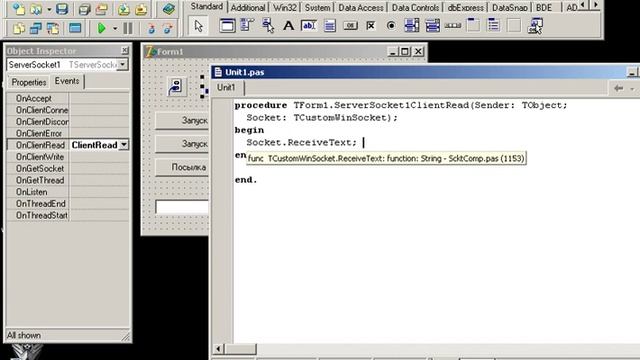
Task: Pick the GroupBox component
Action: [473, 26]
